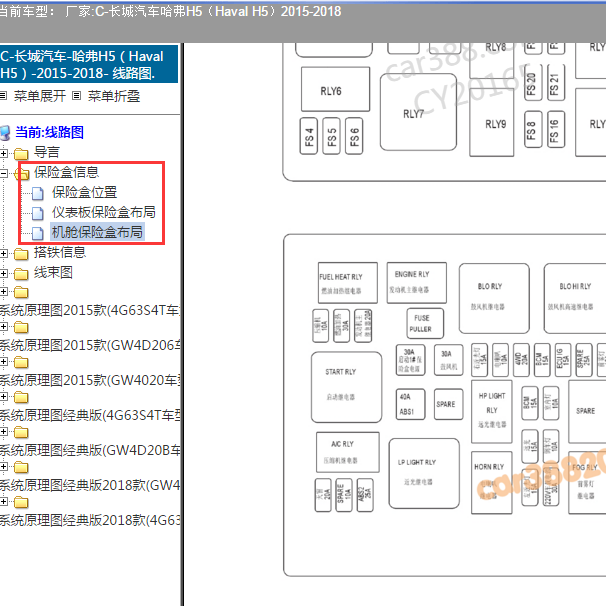This screenshot has width=606, height=606.
Task: Click the BLO RLY box
Action: coord(494,298)
